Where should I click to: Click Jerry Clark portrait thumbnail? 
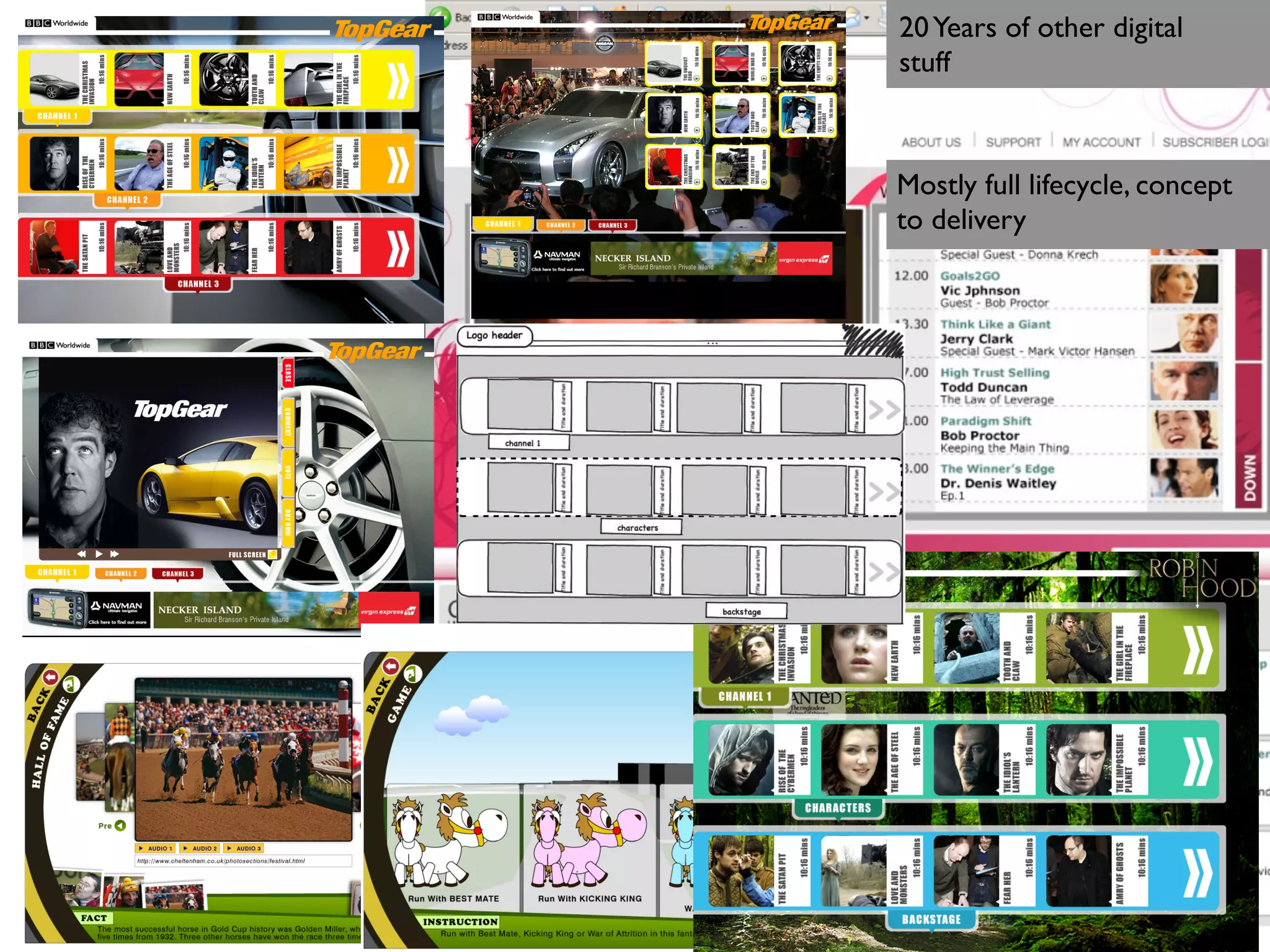click(1184, 333)
